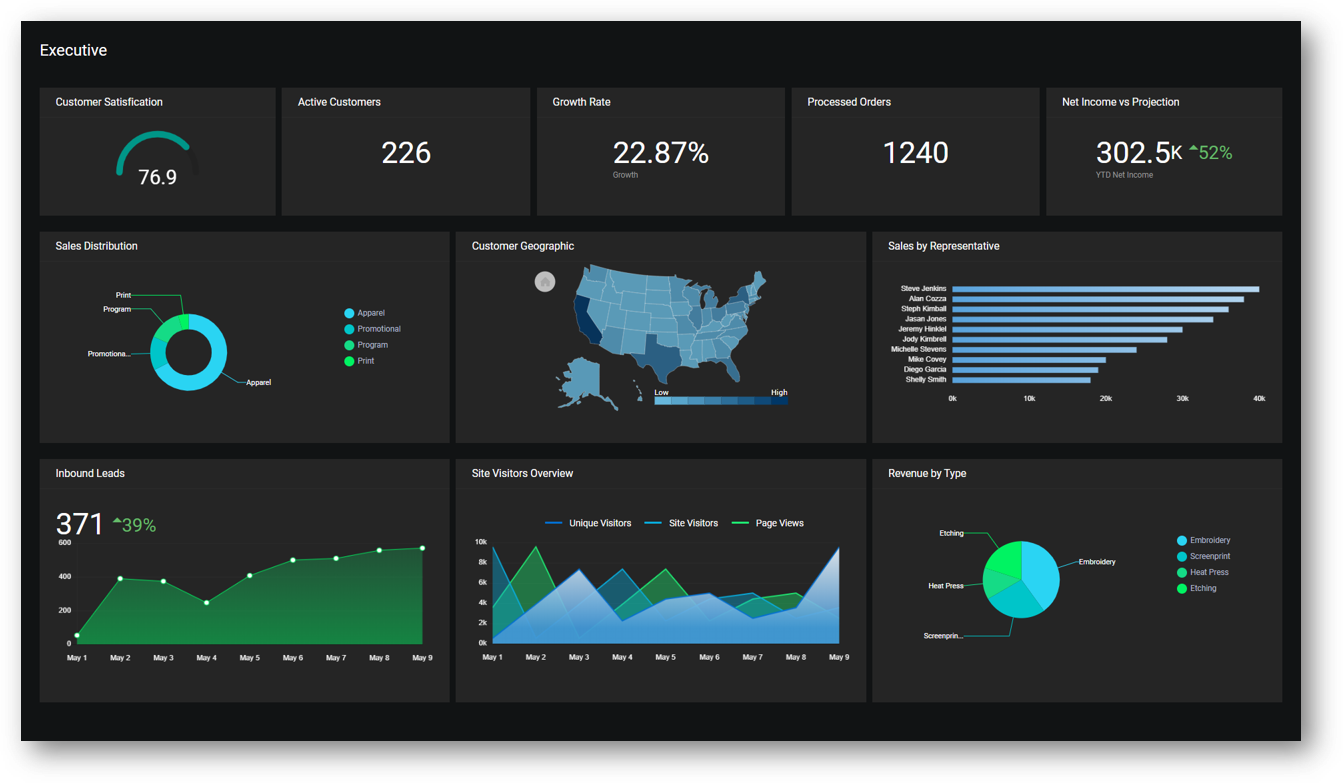This screenshot has height=783, width=1343.
Task: Click the up arrow beside 39% leads
Action: (x=117, y=521)
